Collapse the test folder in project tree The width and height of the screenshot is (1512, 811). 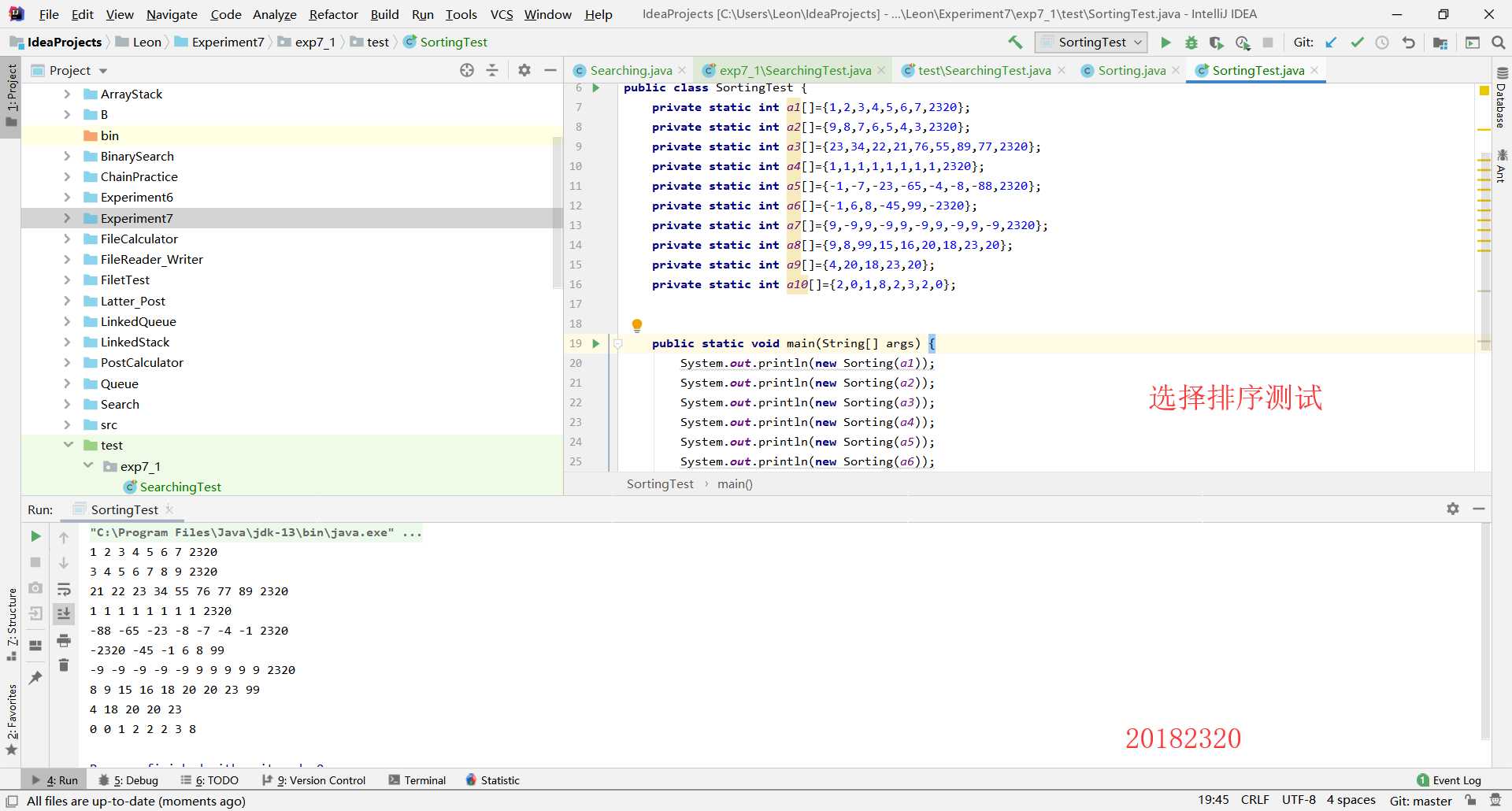(x=68, y=445)
